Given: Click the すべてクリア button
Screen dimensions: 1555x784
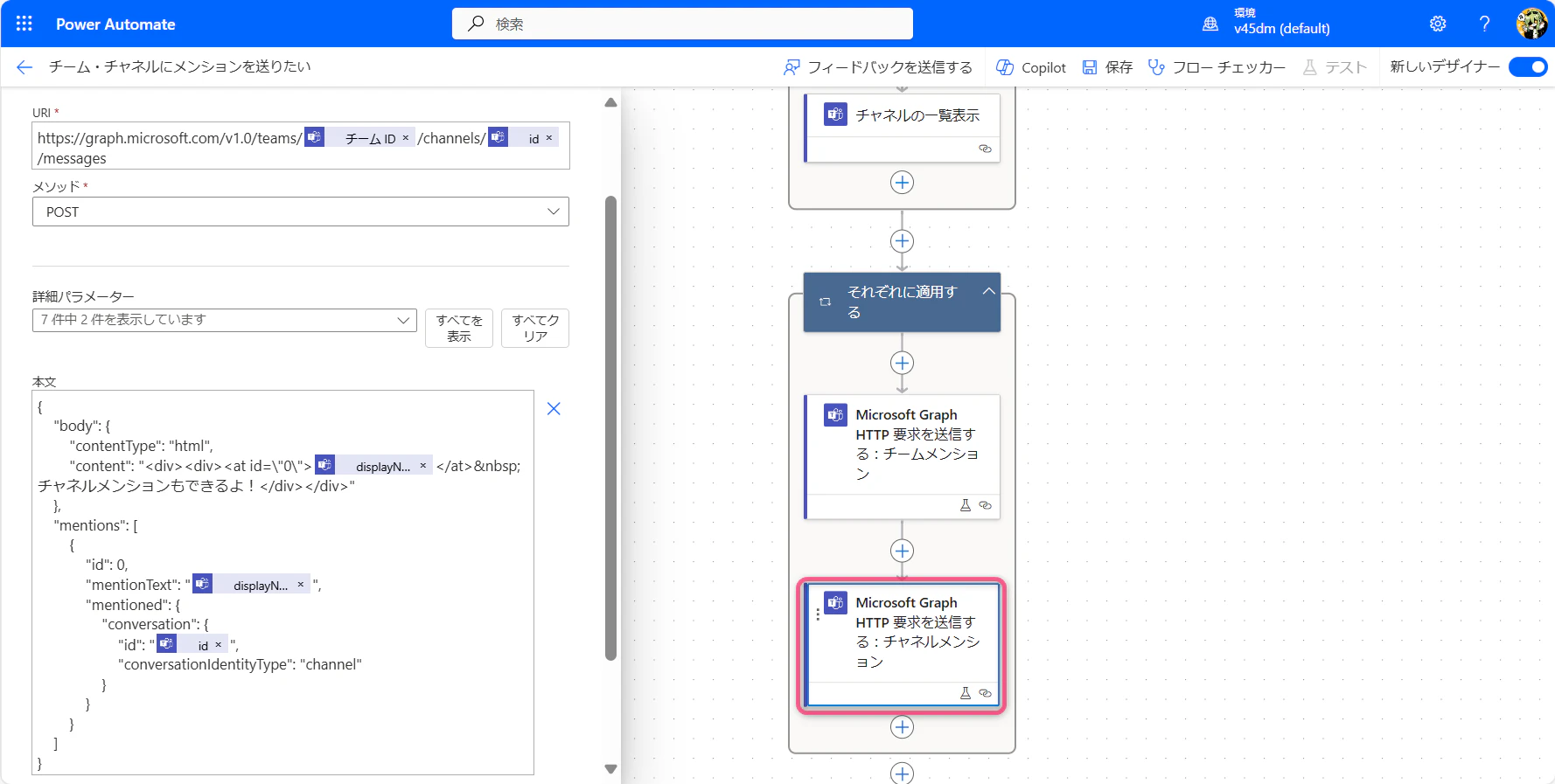Looking at the screenshot, I should [535, 328].
